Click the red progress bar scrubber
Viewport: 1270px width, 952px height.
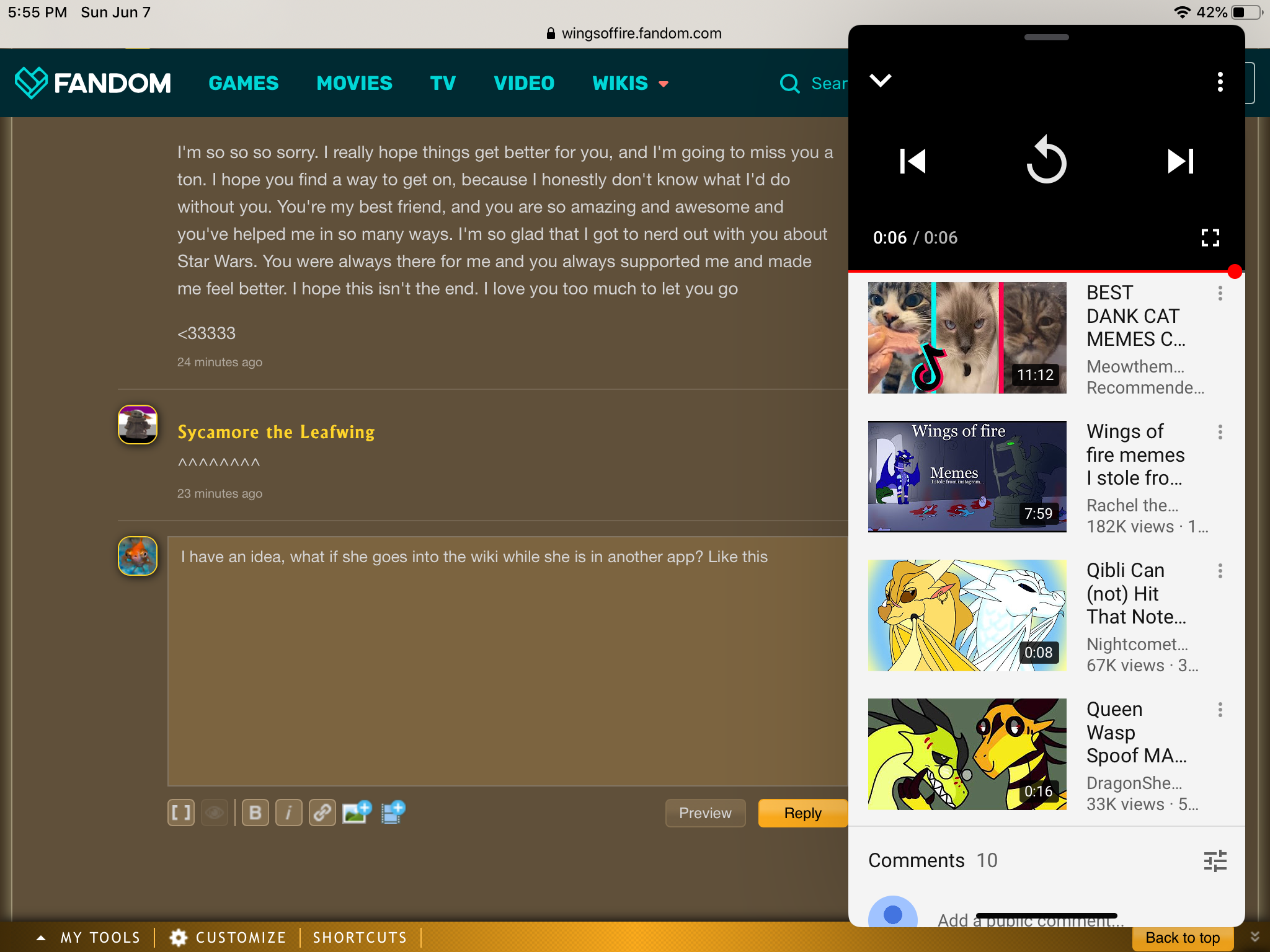[x=1234, y=271]
